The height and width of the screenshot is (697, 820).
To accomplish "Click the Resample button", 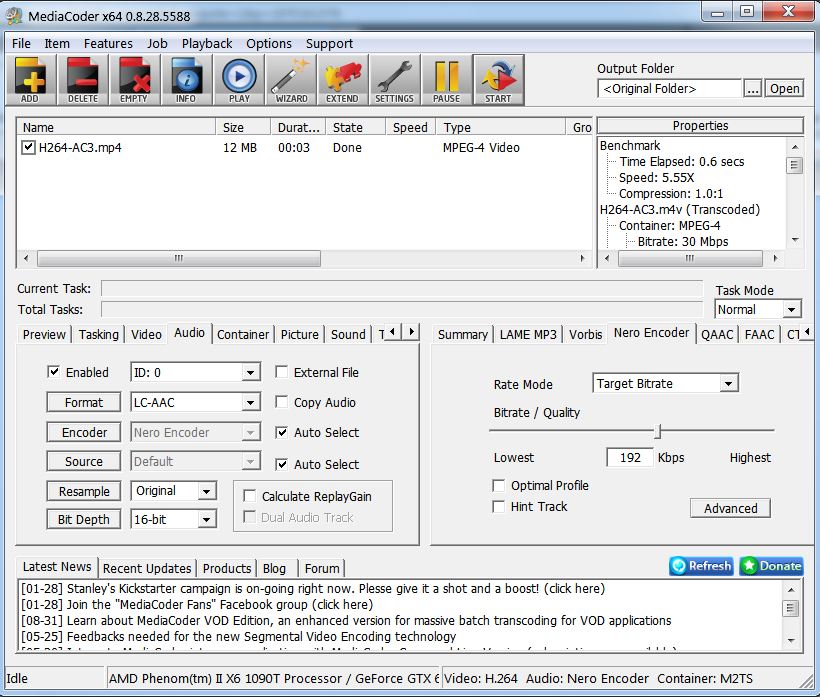I will (84, 491).
